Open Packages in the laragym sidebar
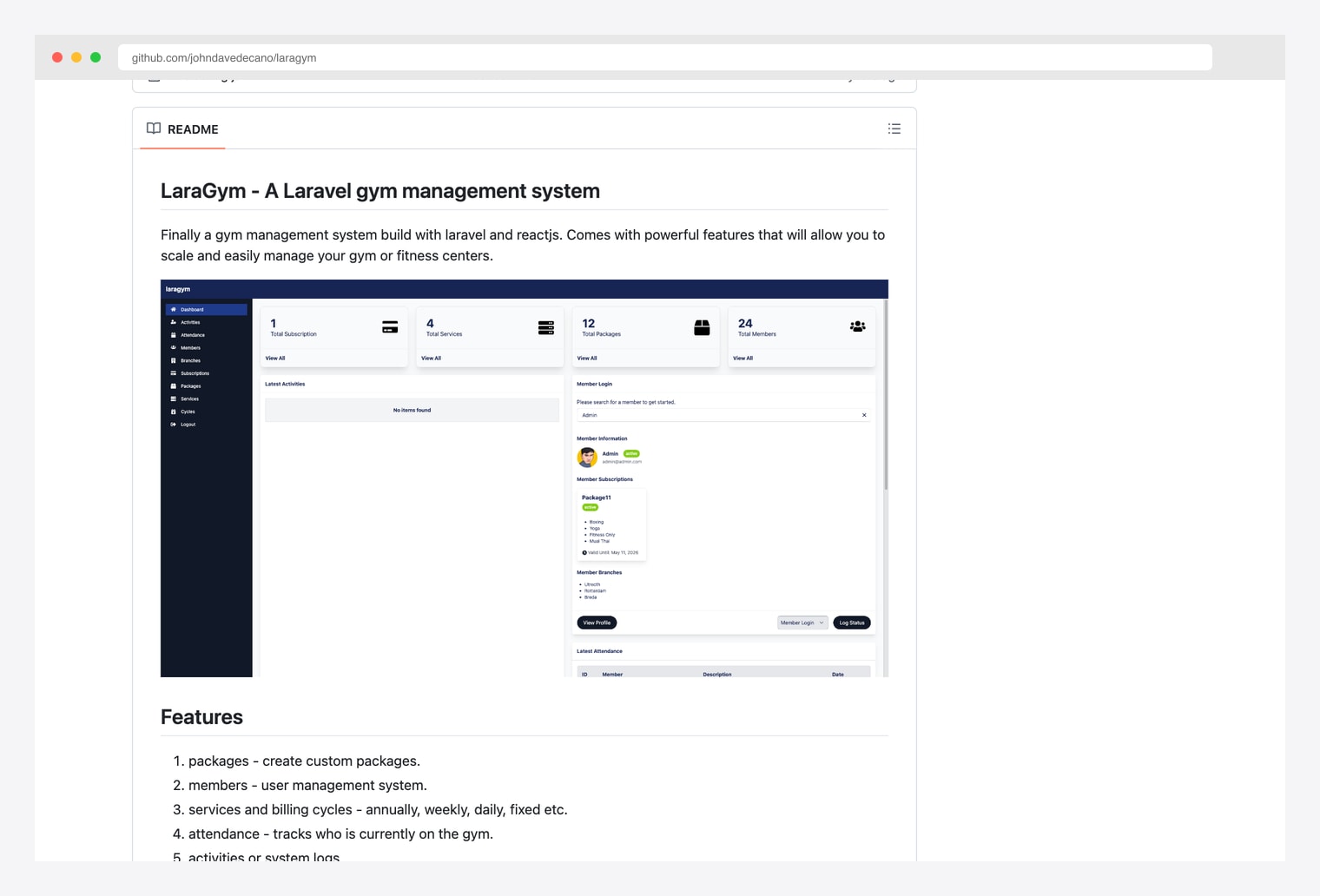 pyautogui.click(x=190, y=386)
